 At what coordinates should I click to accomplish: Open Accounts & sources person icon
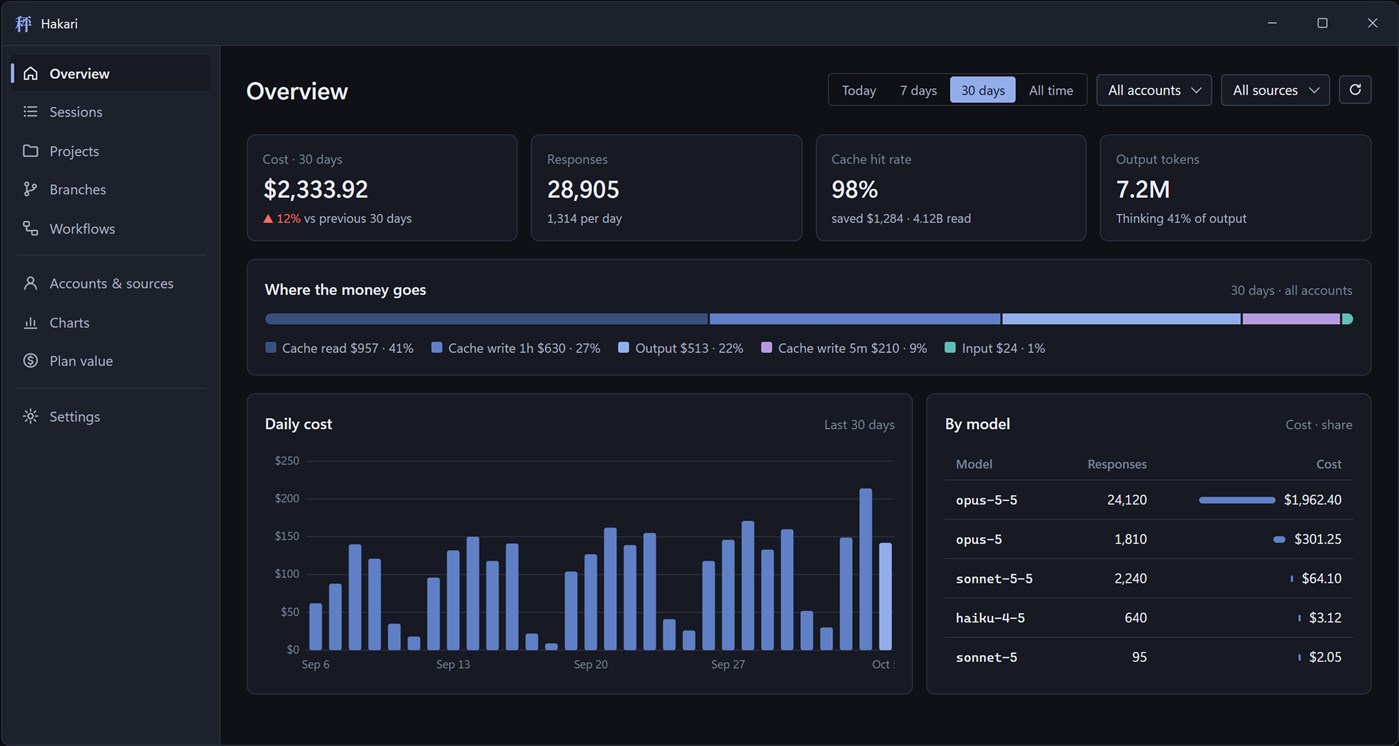coord(31,283)
